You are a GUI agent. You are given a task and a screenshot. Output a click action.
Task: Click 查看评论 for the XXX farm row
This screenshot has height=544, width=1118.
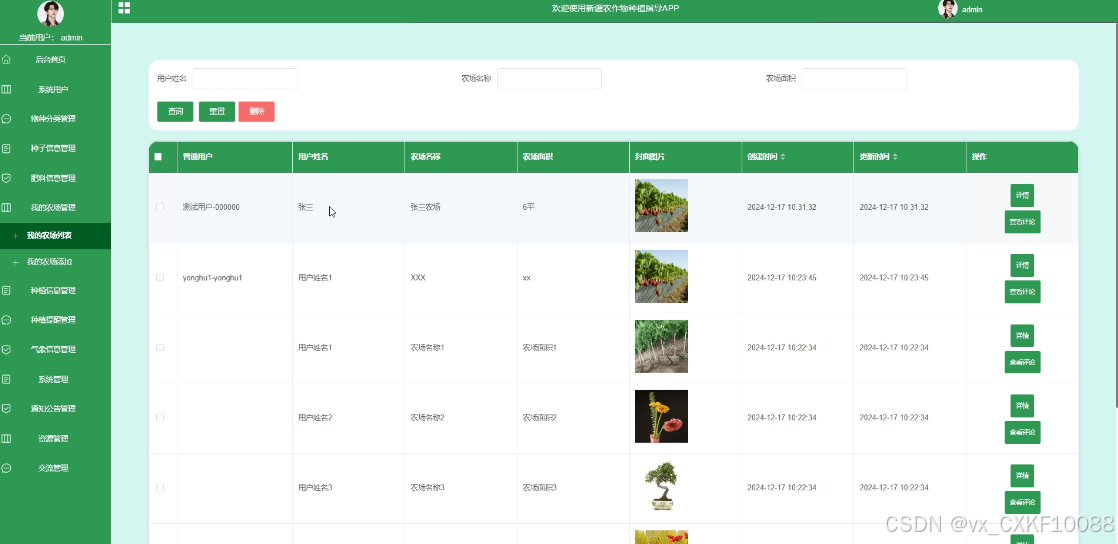tap(1022, 292)
